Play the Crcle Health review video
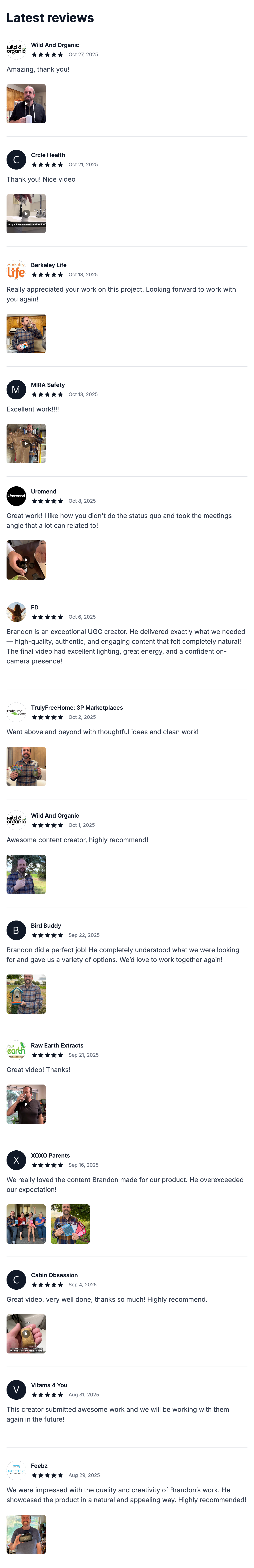Screen dimensions: 254x1568 (x=26, y=214)
